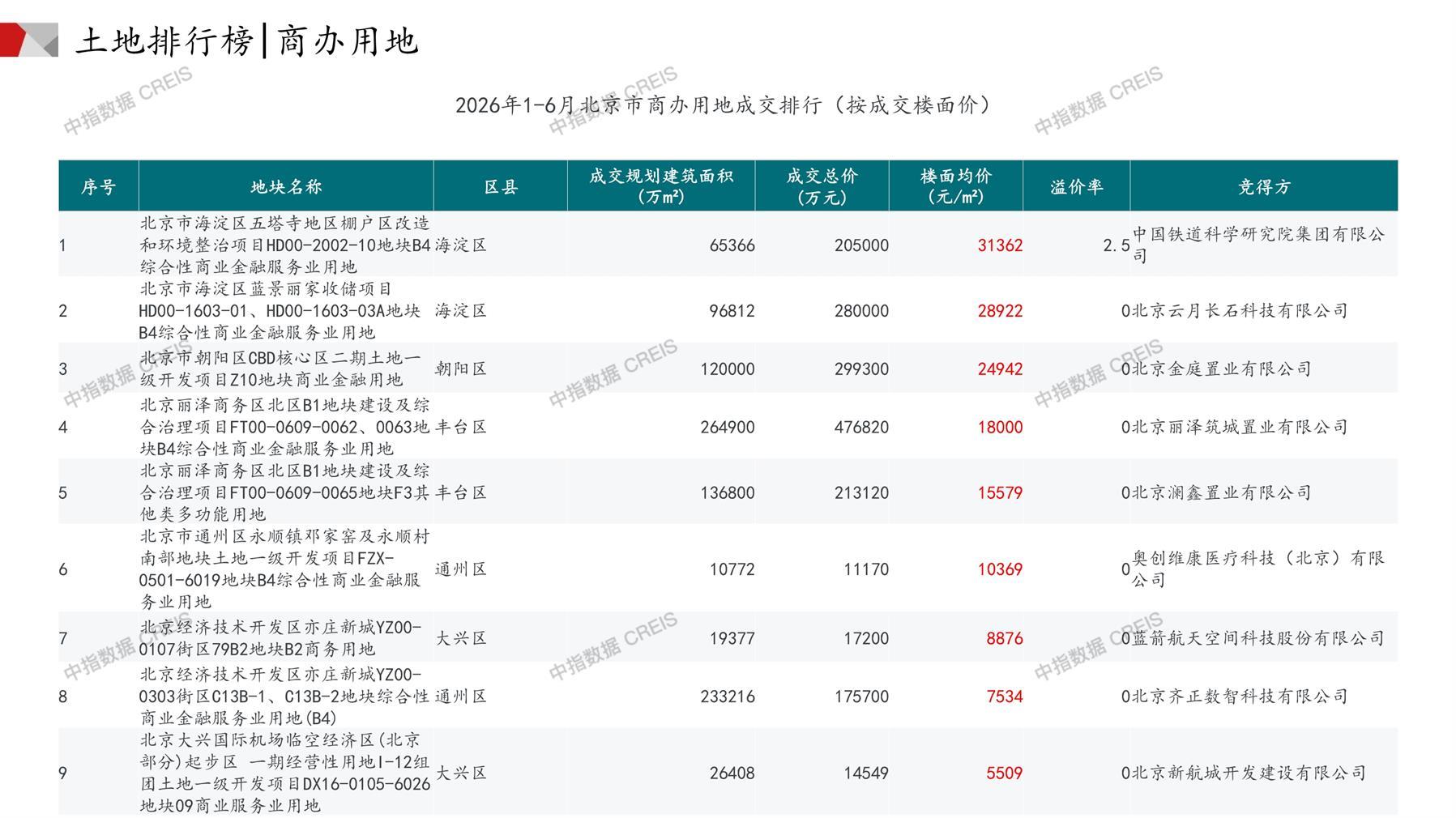Viewport: 1456px width, 818px height.
Task: Click building area value 136800
Action: (728, 493)
